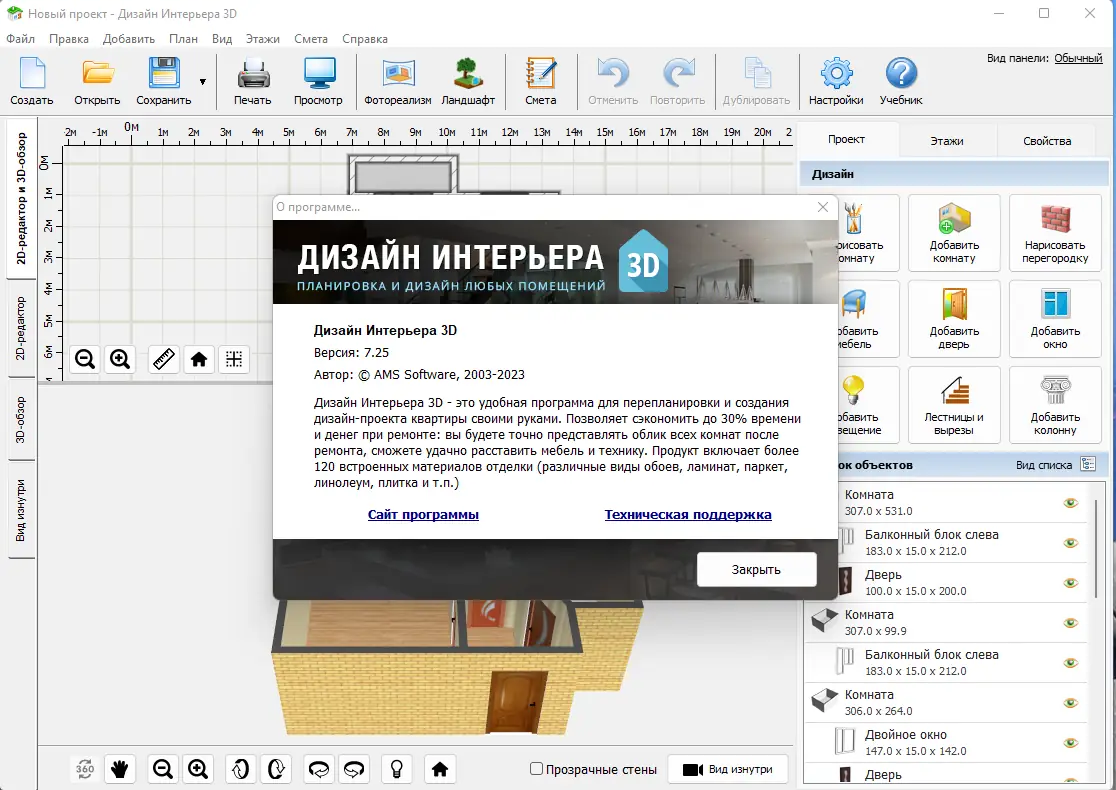The height and width of the screenshot is (790, 1116).
Task: Open the Ландшафт landscape tool
Action: pos(467,81)
